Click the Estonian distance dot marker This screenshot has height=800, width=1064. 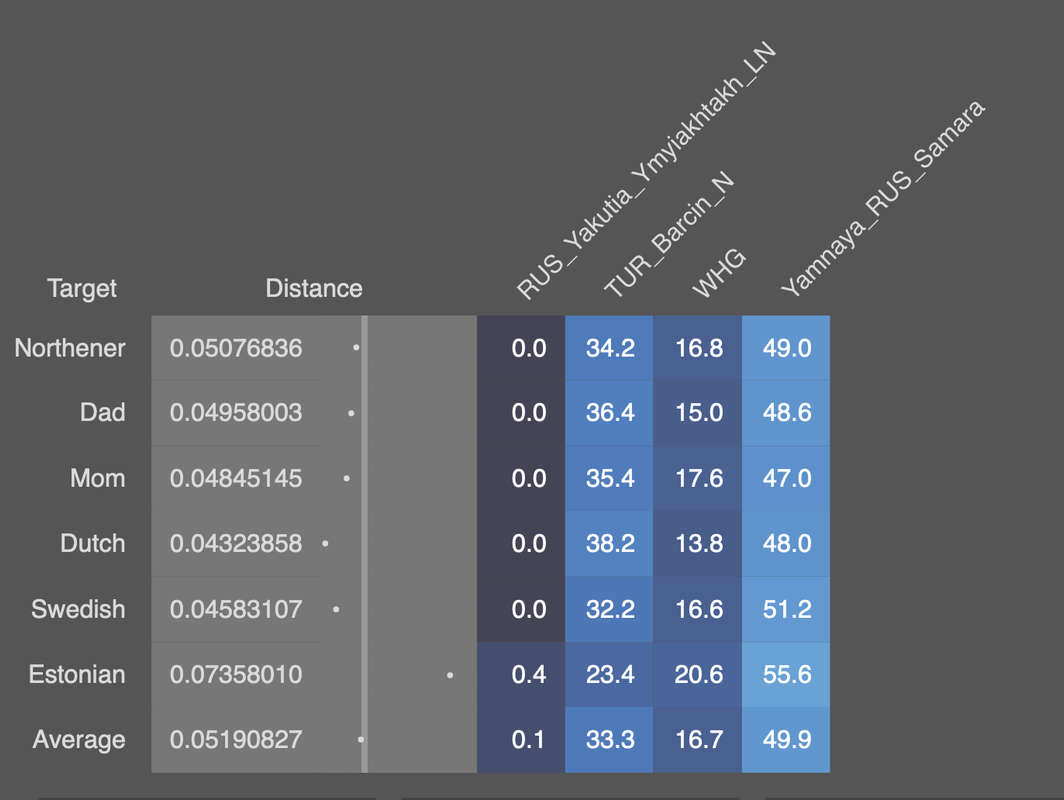(450, 675)
